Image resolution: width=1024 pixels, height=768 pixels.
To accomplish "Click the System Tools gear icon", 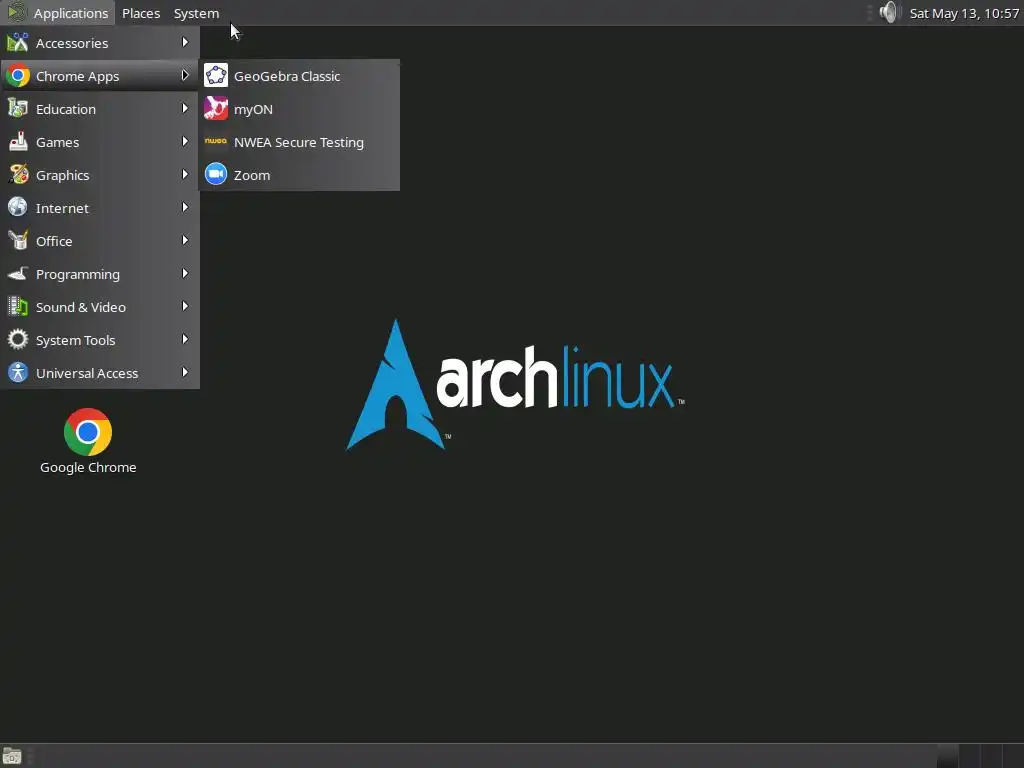I will [18, 340].
